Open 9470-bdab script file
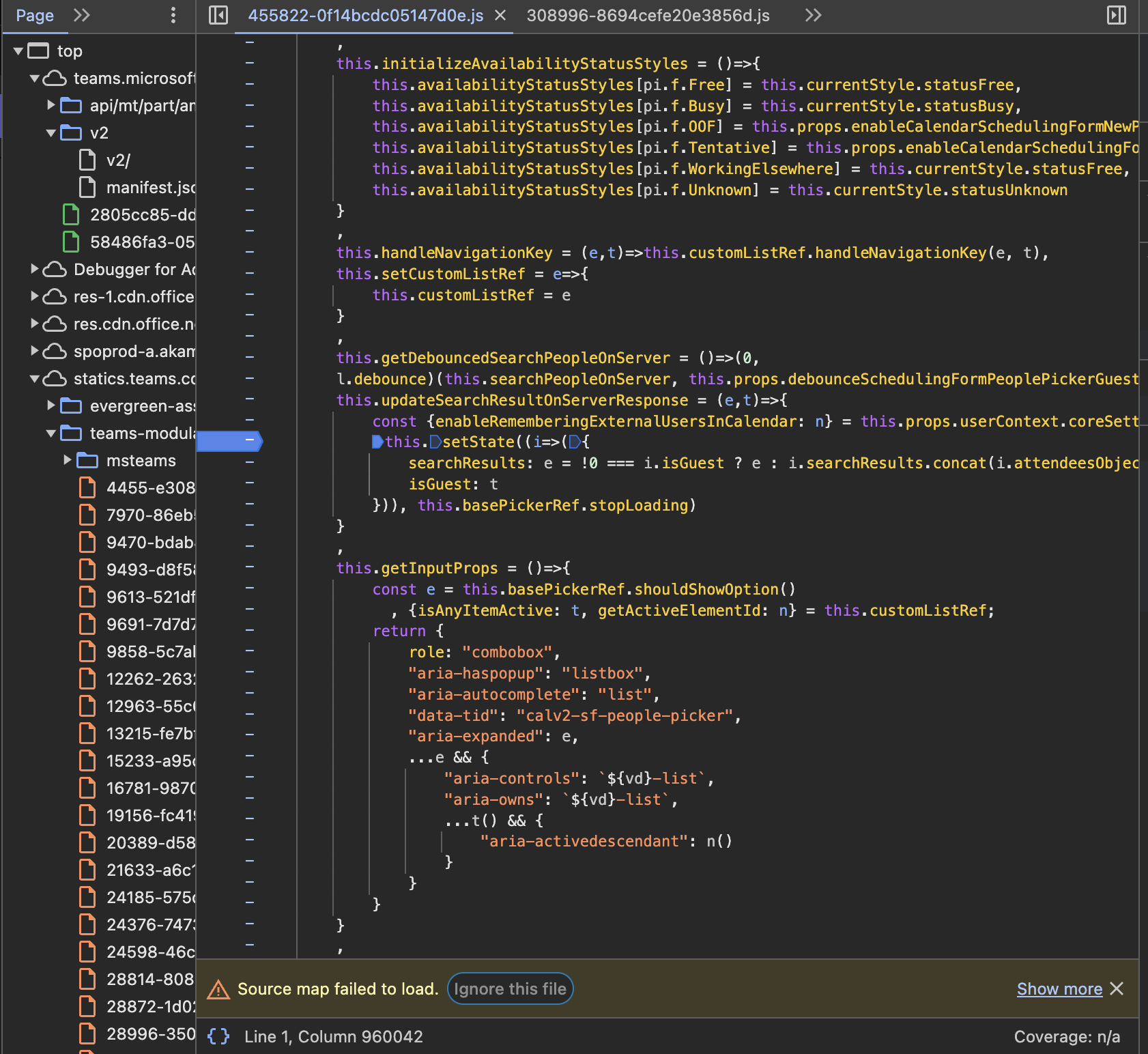Image resolution: width=1148 pixels, height=1054 pixels. click(x=137, y=543)
